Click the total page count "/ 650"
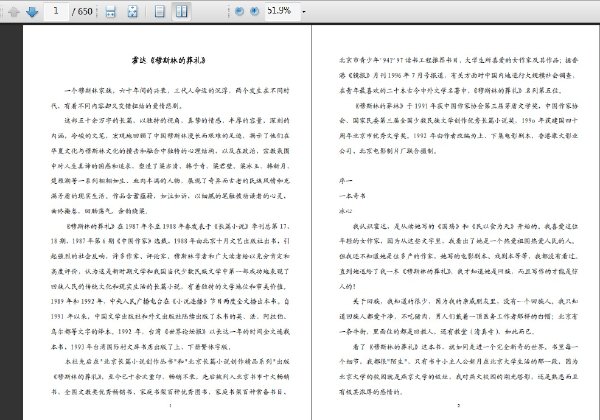Image resolution: width=600 pixels, height=420 pixels. tap(82, 11)
